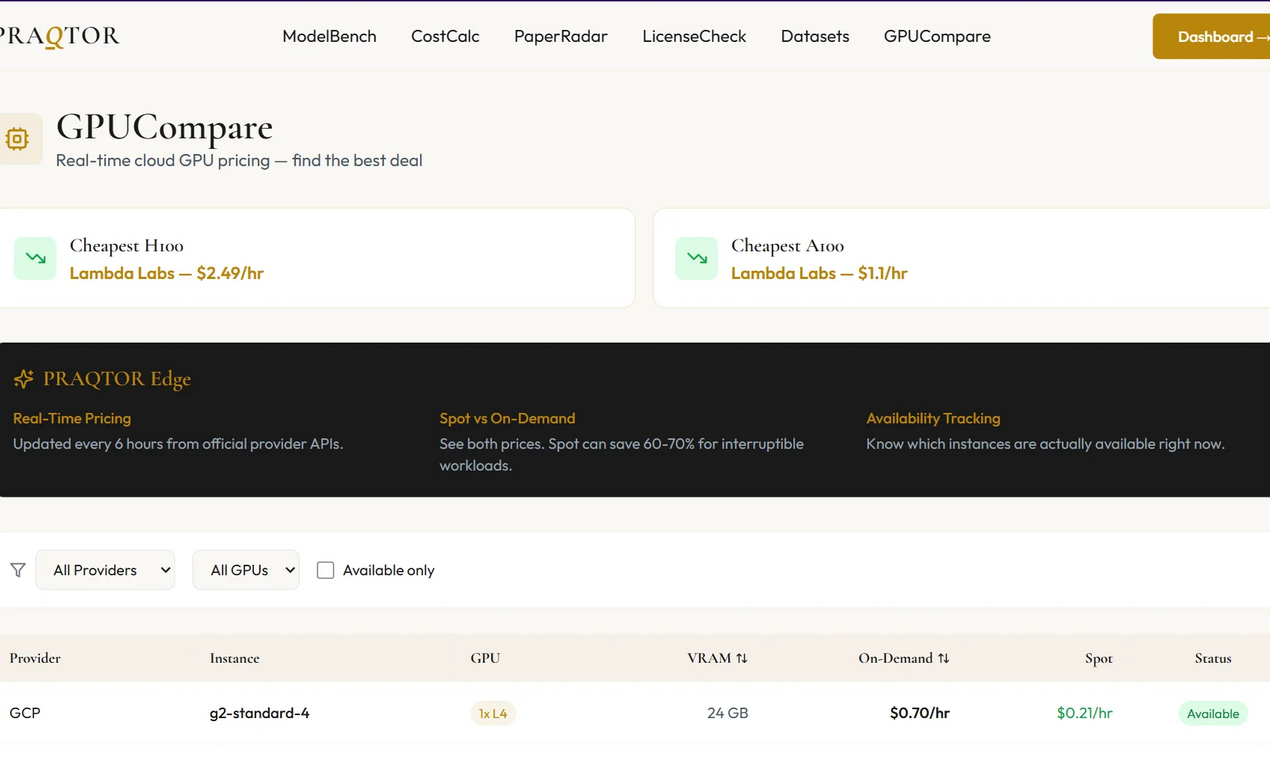
Task: Click Lambda Labs — $2.49/hr text
Action: (167, 273)
